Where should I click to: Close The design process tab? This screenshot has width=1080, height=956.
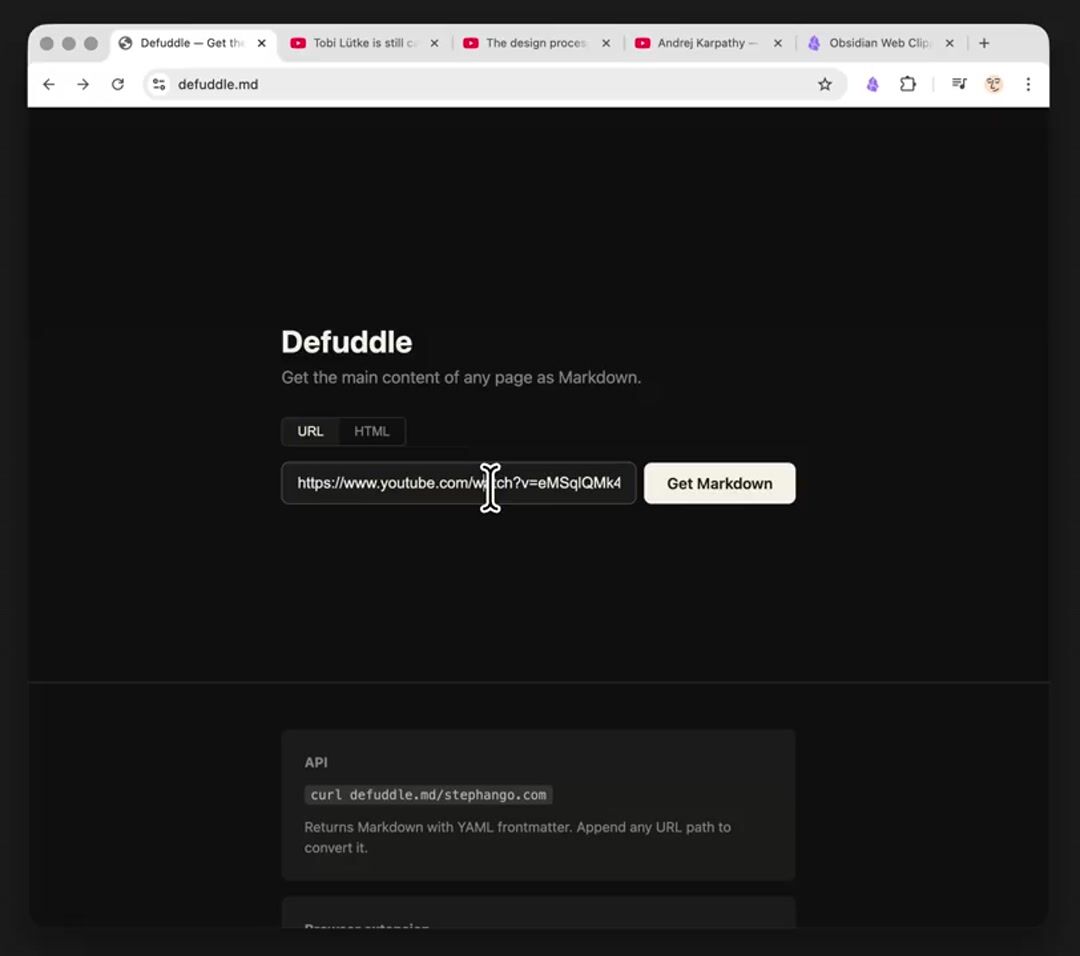pos(606,43)
